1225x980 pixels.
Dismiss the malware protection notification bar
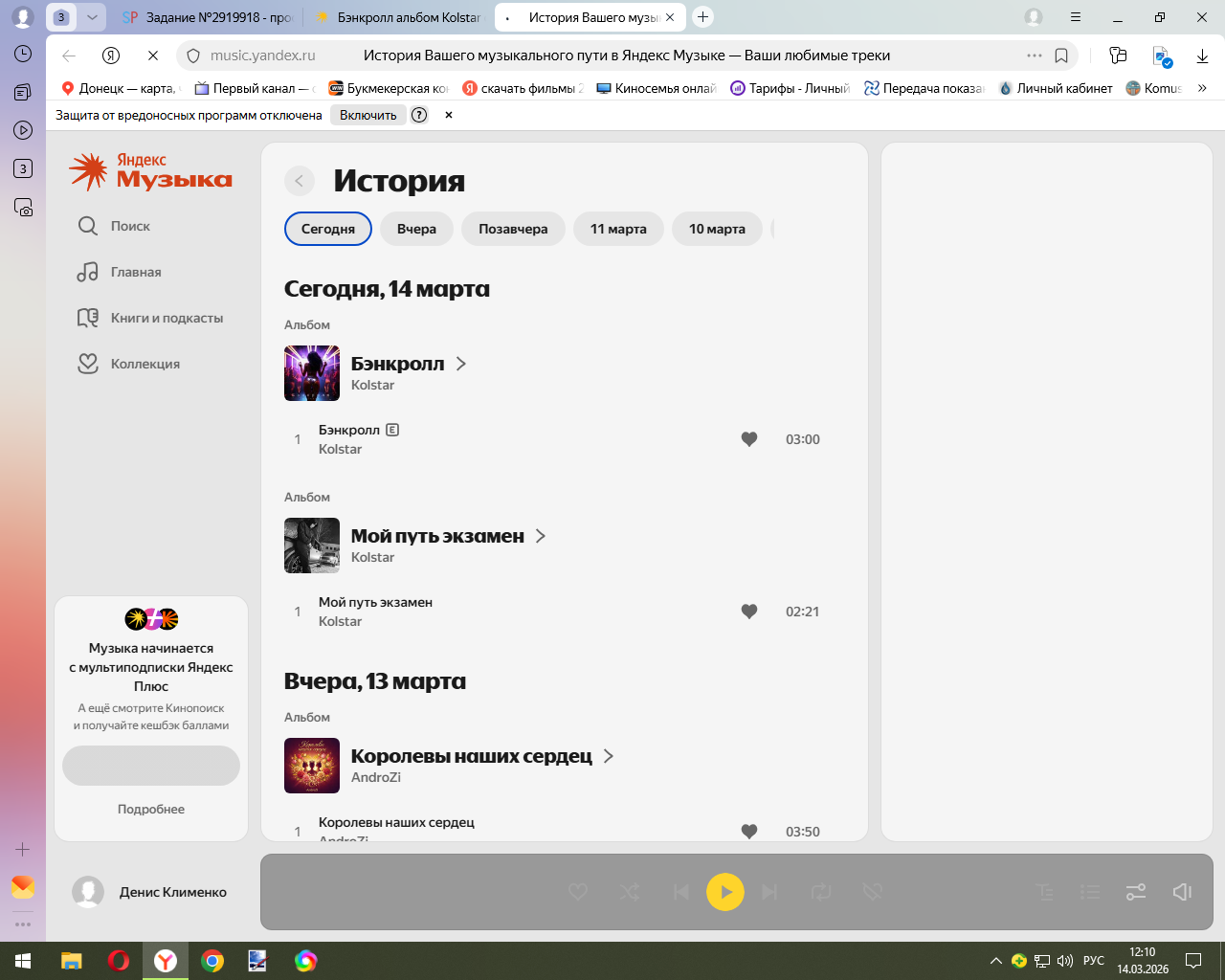coord(448,115)
